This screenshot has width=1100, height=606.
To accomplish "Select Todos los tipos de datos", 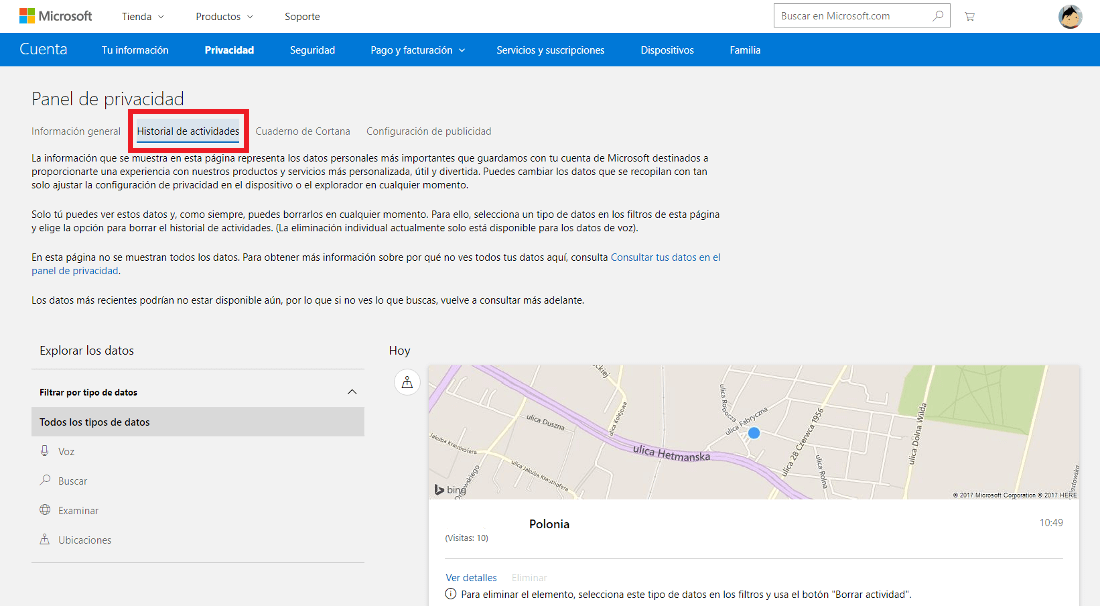I will (198, 422).
